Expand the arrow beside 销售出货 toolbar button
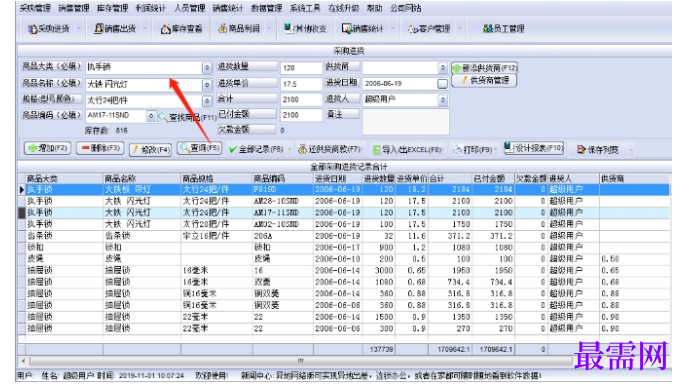The height and width of the screenshot is (387, 686). tap(145, 29)
